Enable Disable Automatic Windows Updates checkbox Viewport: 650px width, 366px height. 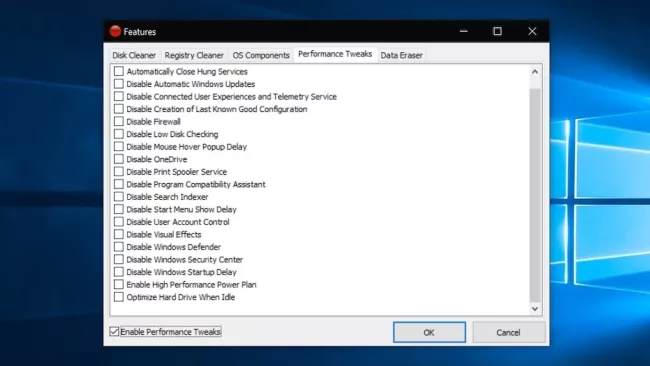pyautogui.click(x=119, y=84)
